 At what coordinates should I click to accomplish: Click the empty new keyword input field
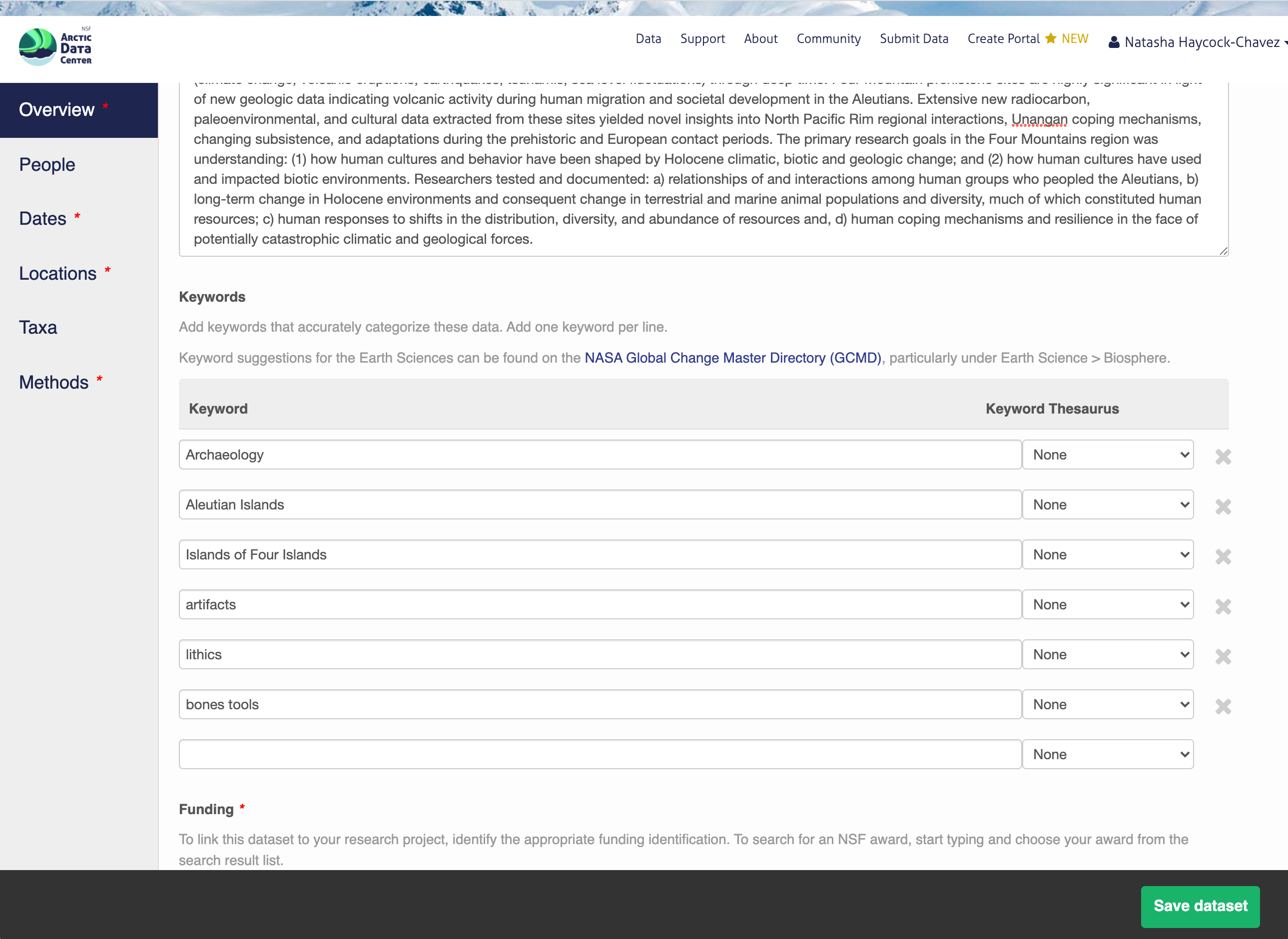click(600, 754)
